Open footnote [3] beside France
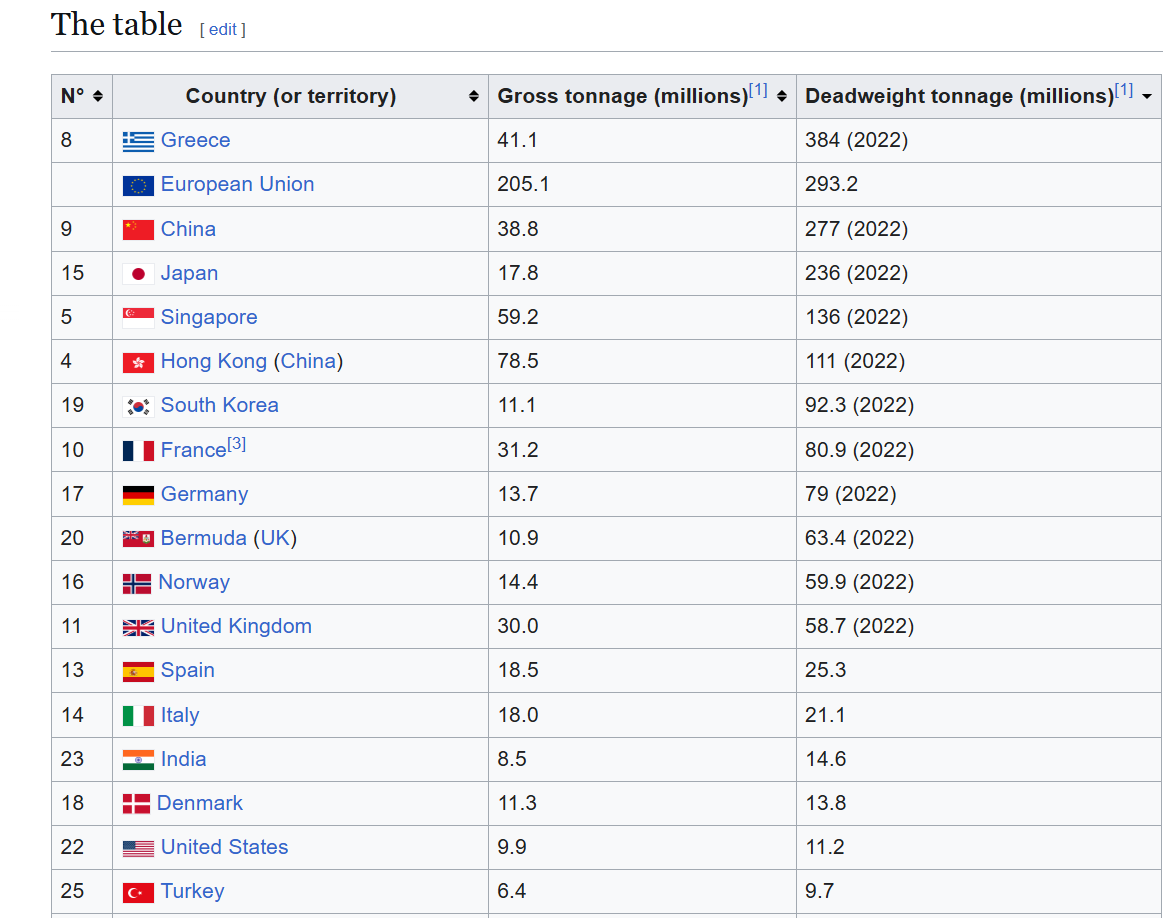Image resolution: width=1163 pixels, height=918 pixels. point(237,443)
